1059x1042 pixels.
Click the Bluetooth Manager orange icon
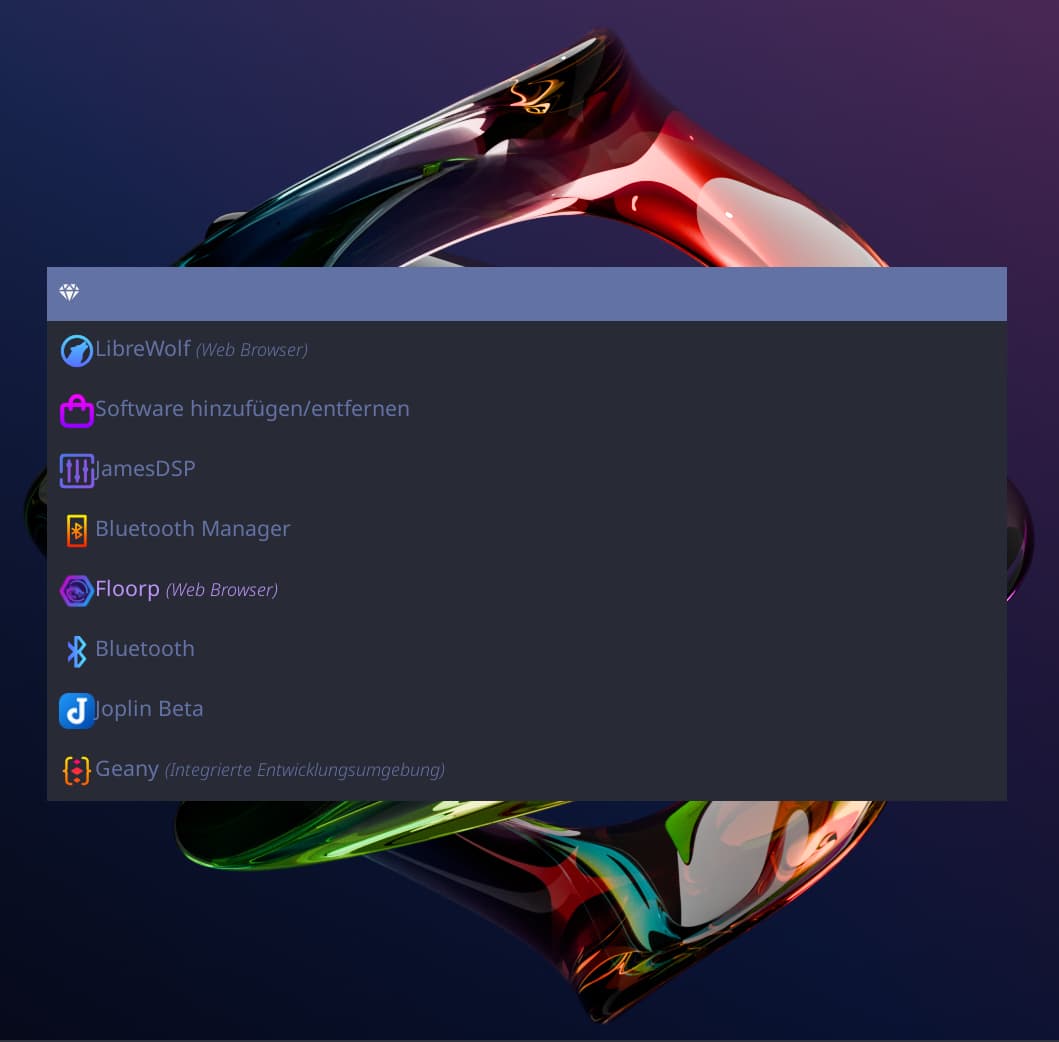click(76, 530)
